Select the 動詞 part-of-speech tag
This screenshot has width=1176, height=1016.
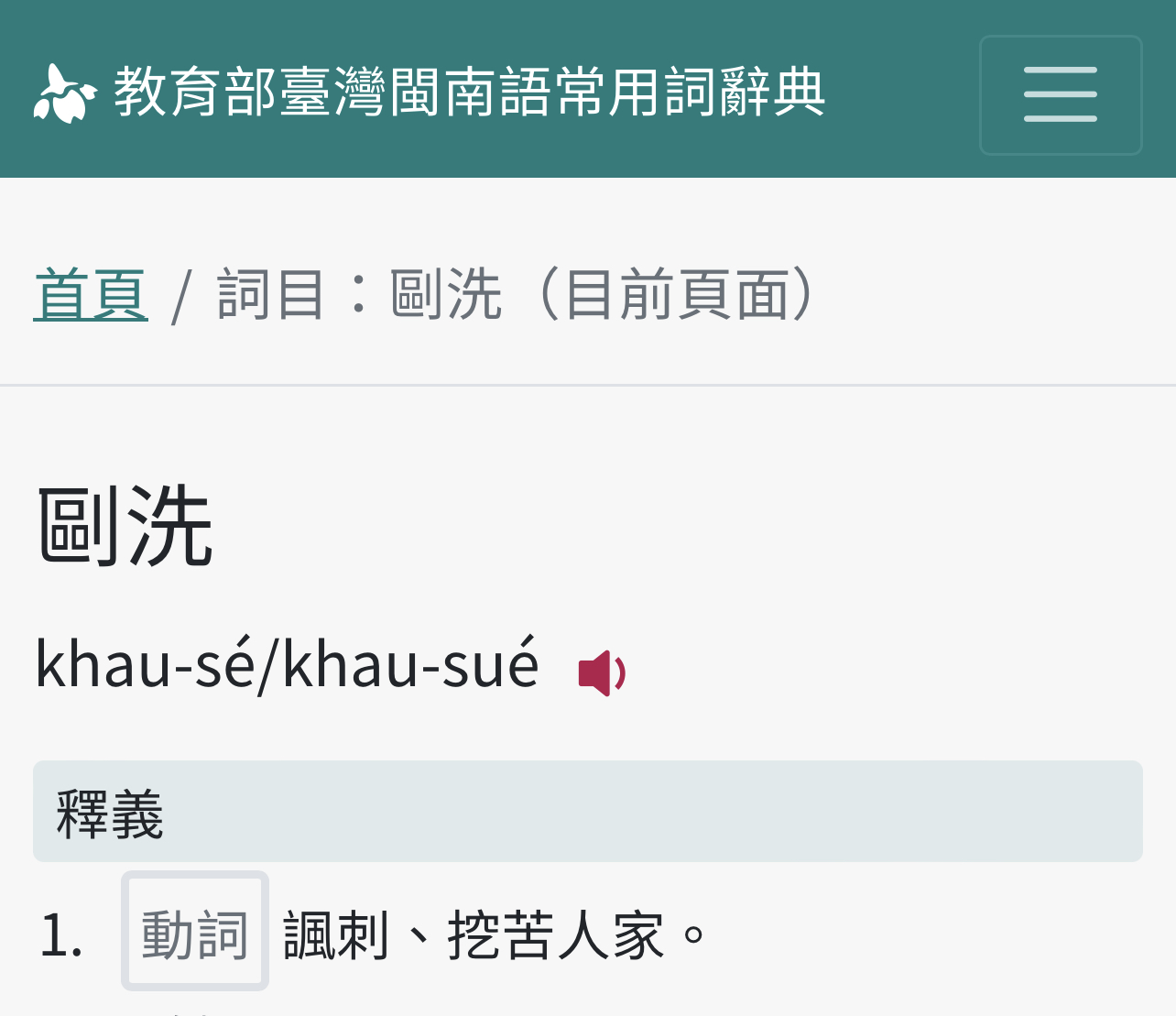coord(195,932)
